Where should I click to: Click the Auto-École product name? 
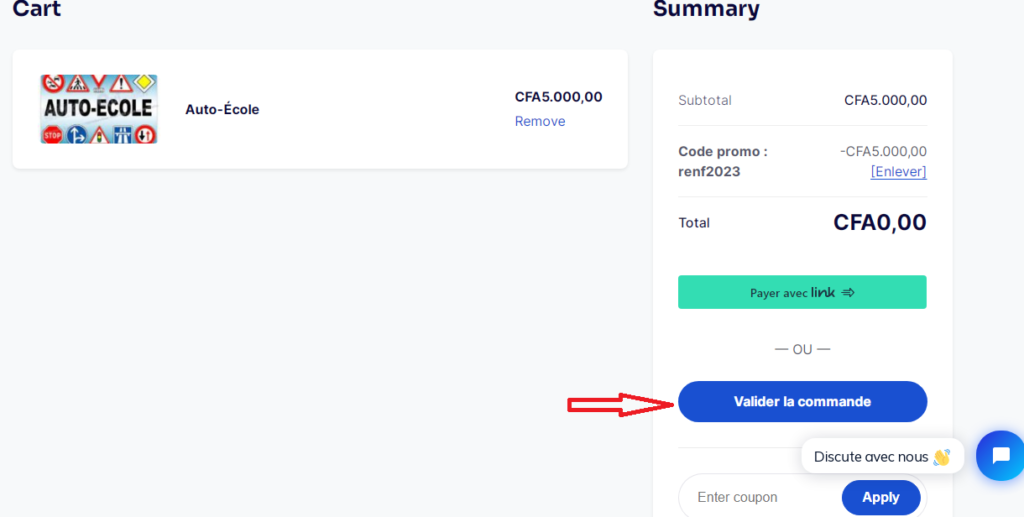click(x=222, y=109)
